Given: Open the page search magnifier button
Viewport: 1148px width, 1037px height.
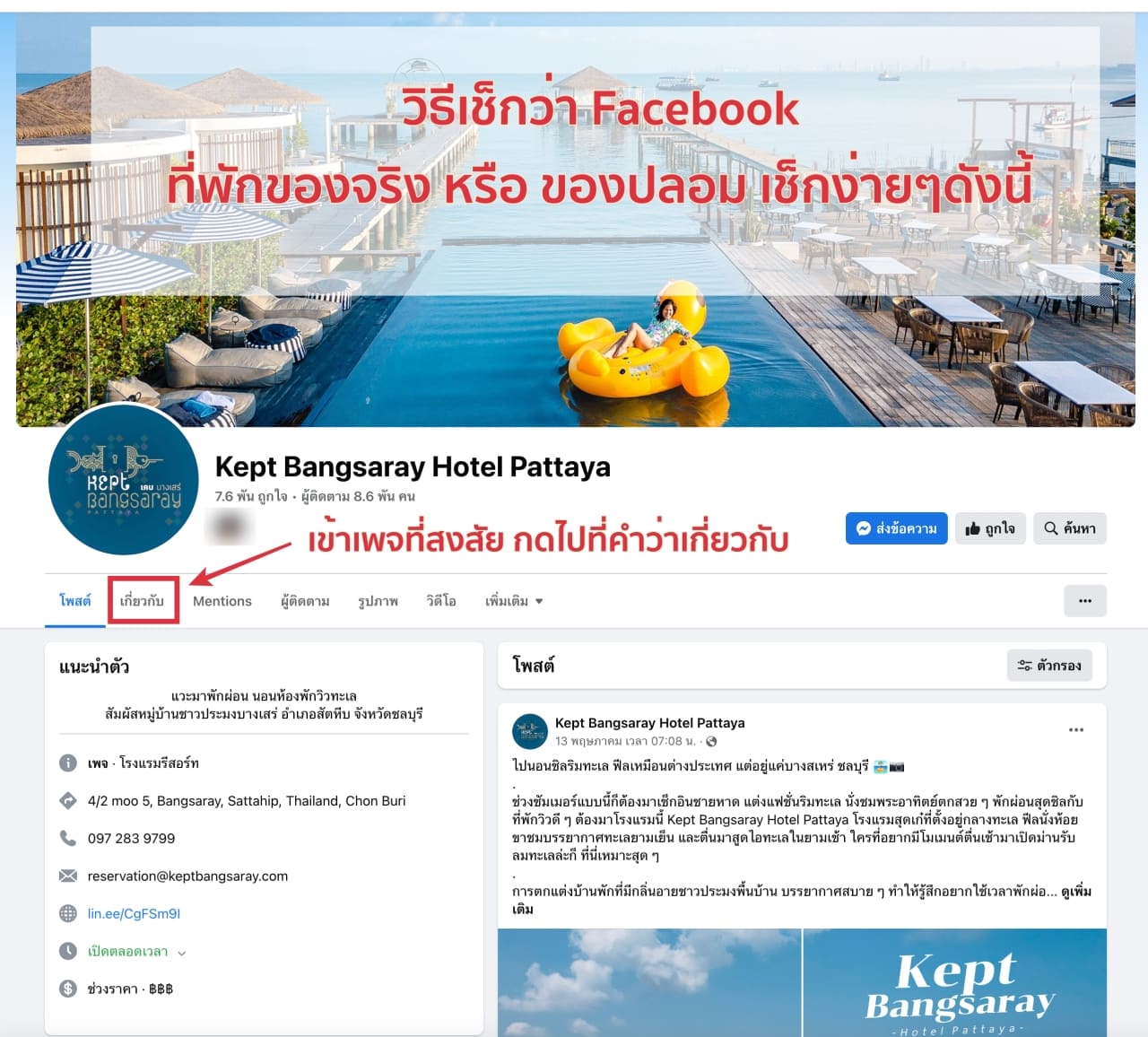Looking at the screenshot, I should tap(1070, 528).
